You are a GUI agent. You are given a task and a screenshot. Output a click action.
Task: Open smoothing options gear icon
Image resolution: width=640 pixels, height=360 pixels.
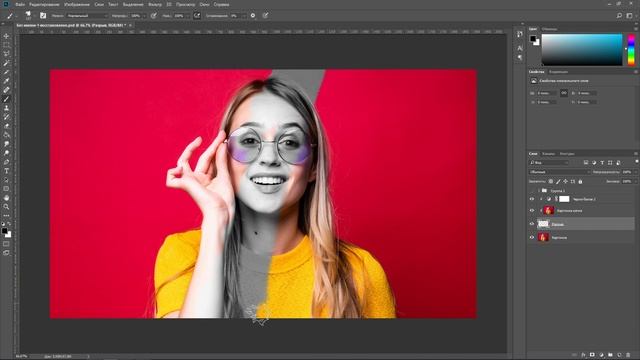point(253,16)
